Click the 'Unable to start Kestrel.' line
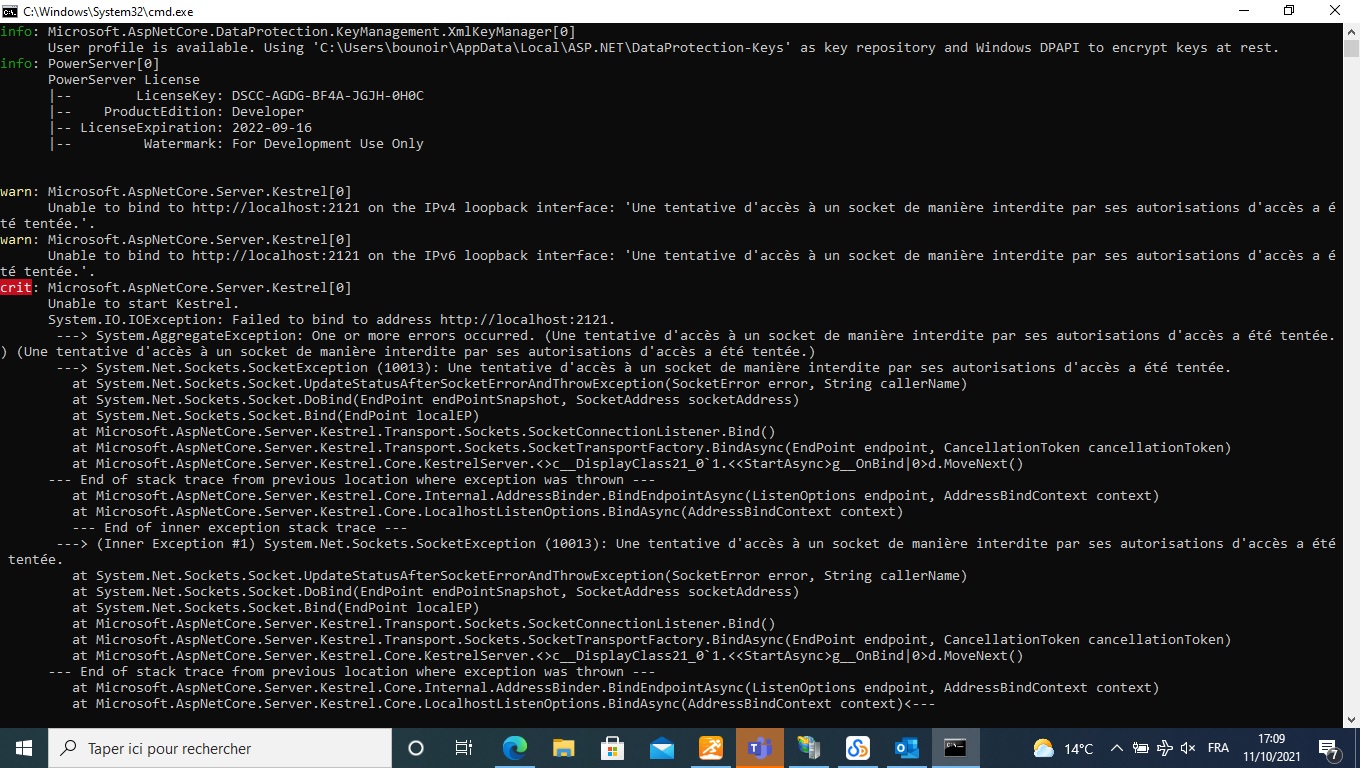The width and height of the screenshot is (1360, 768). (x=144, y=304)
